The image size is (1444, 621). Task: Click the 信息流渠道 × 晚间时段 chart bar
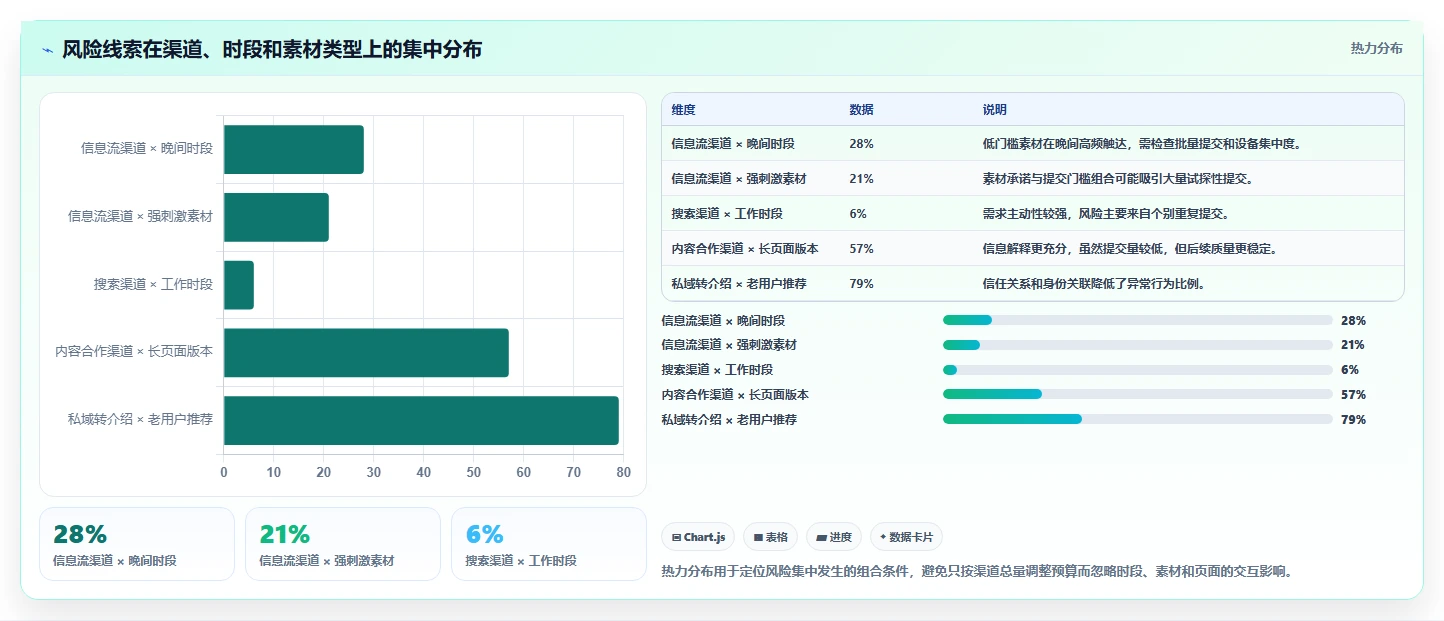click(x=294, y=150)
